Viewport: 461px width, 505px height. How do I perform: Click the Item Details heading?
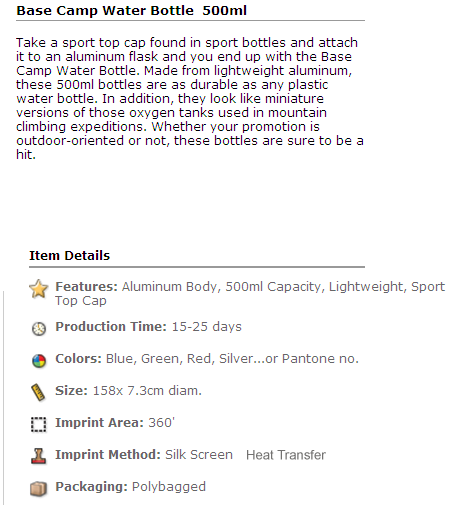coord(69,256)
